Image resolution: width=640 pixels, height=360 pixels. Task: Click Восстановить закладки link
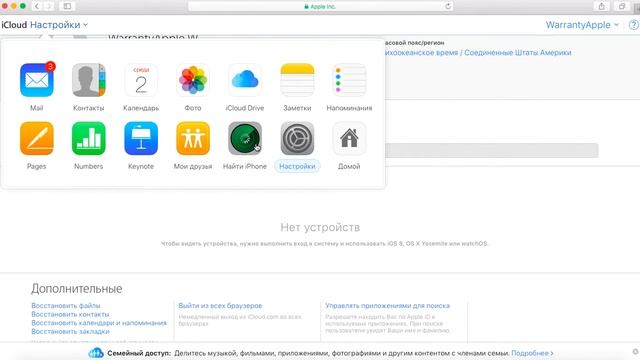(x=70, y=331)
